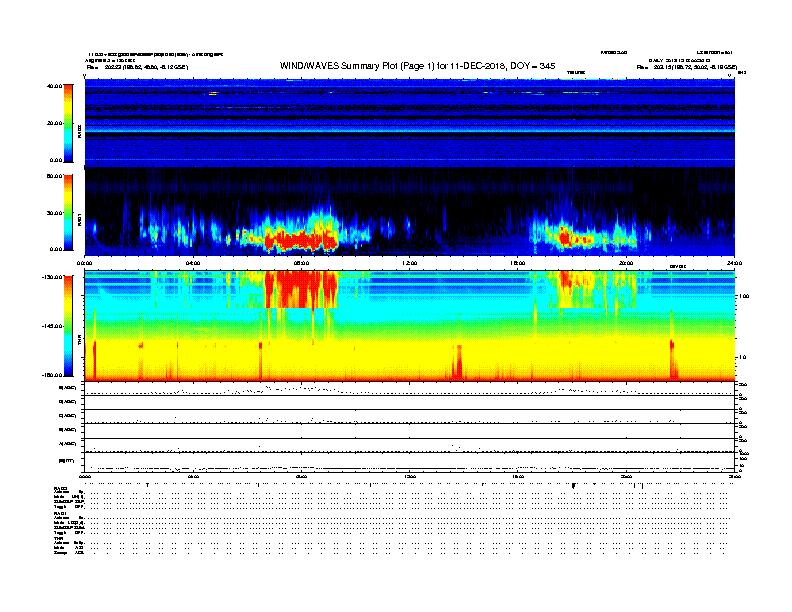Click the -160.00 label on TNR color scale

point(53,375)
